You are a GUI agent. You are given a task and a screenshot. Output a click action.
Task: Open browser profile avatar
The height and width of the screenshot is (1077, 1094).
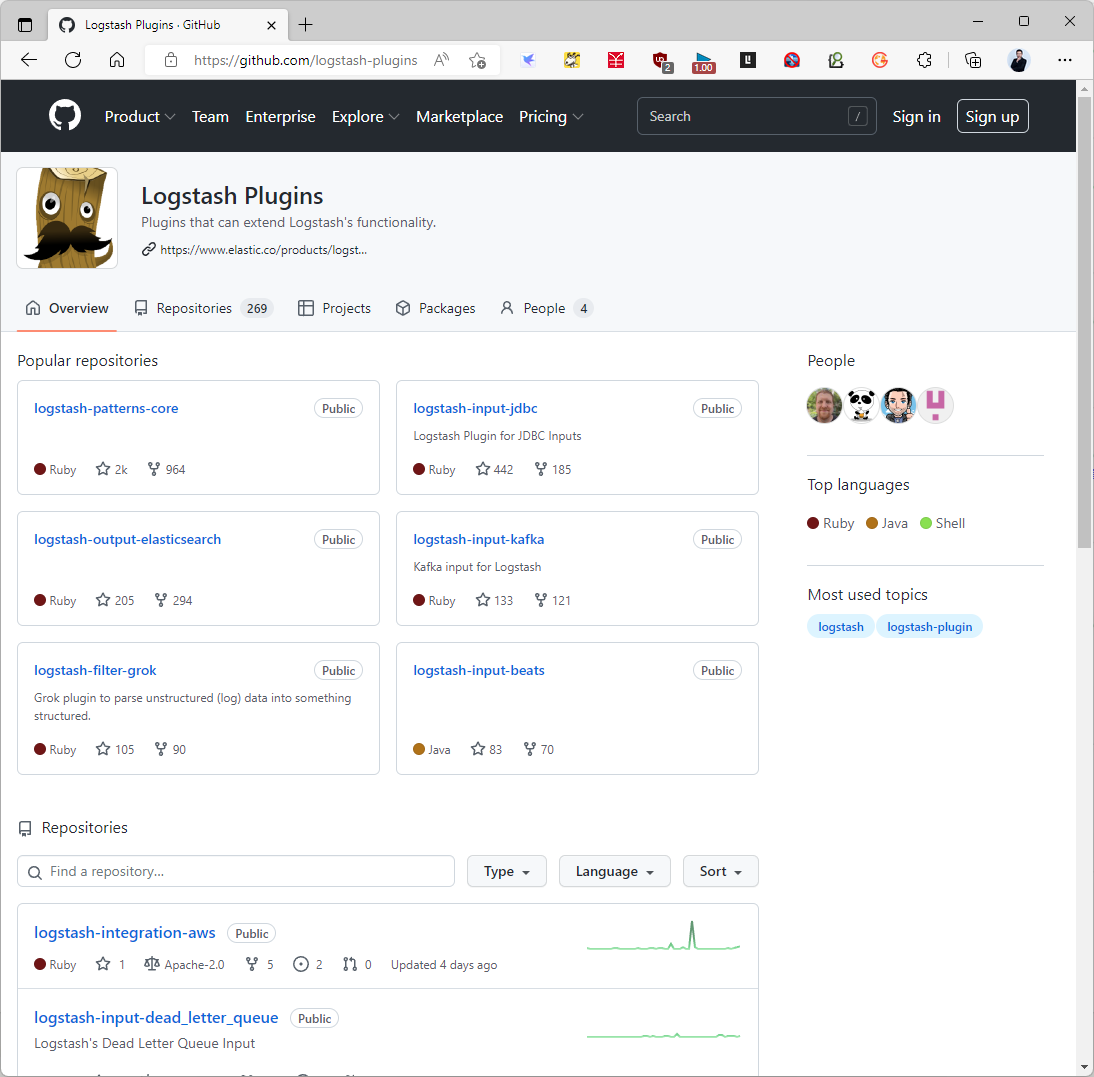click(x=1019, y=61)
